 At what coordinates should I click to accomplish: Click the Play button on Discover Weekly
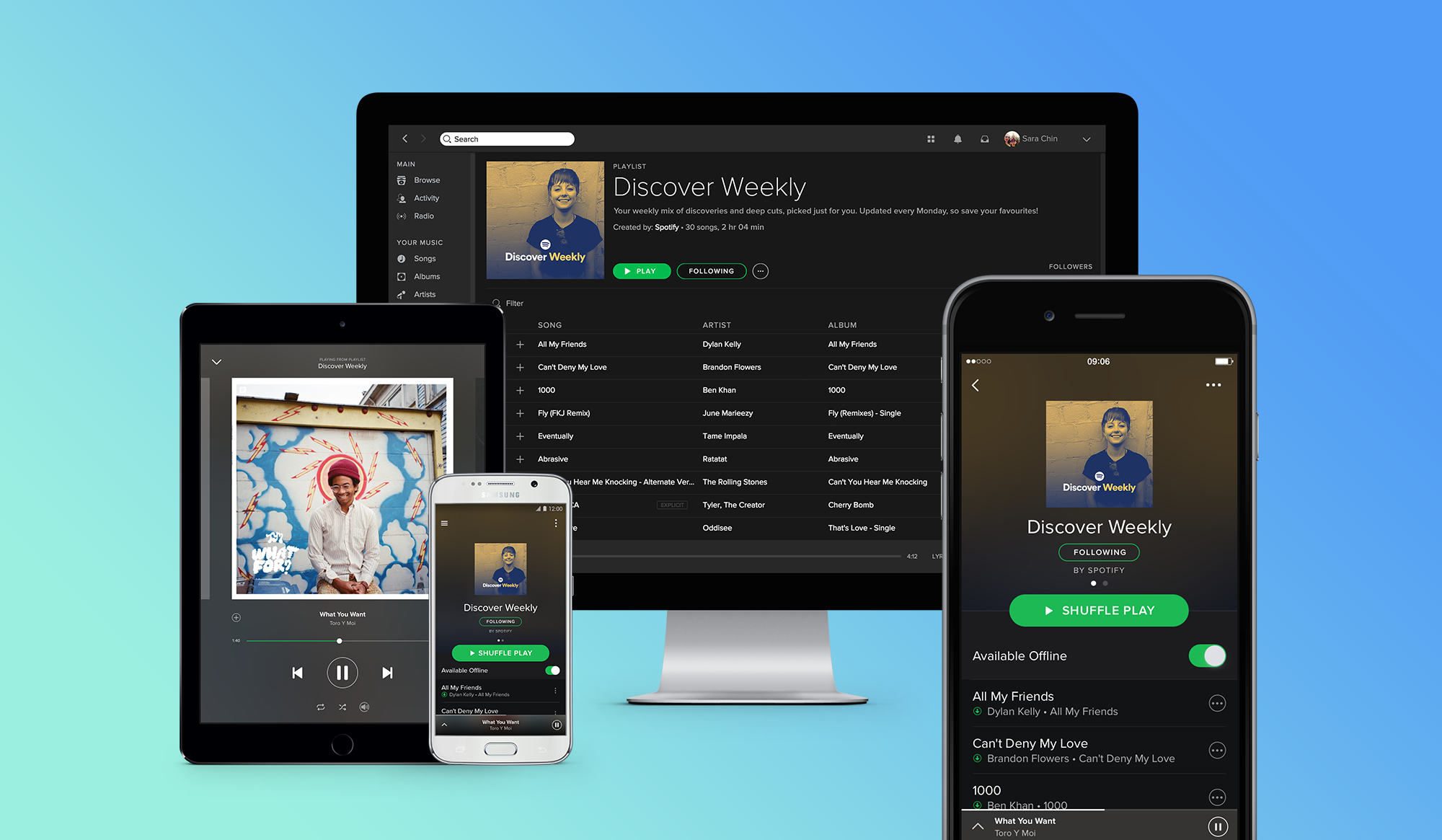tap(639, 271)
